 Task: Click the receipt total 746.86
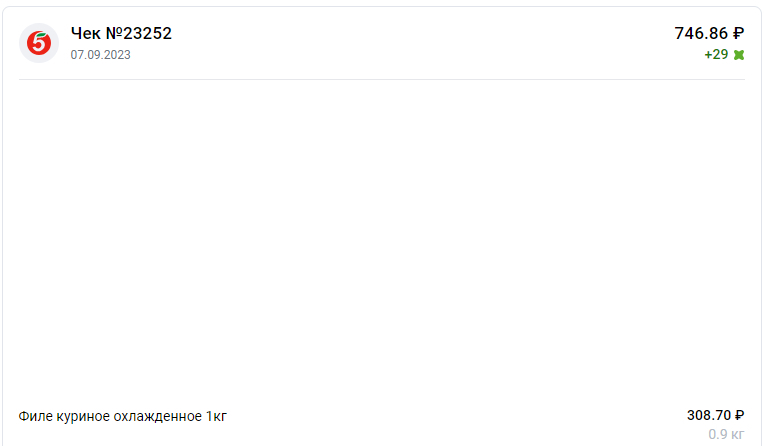pos(702,33)
